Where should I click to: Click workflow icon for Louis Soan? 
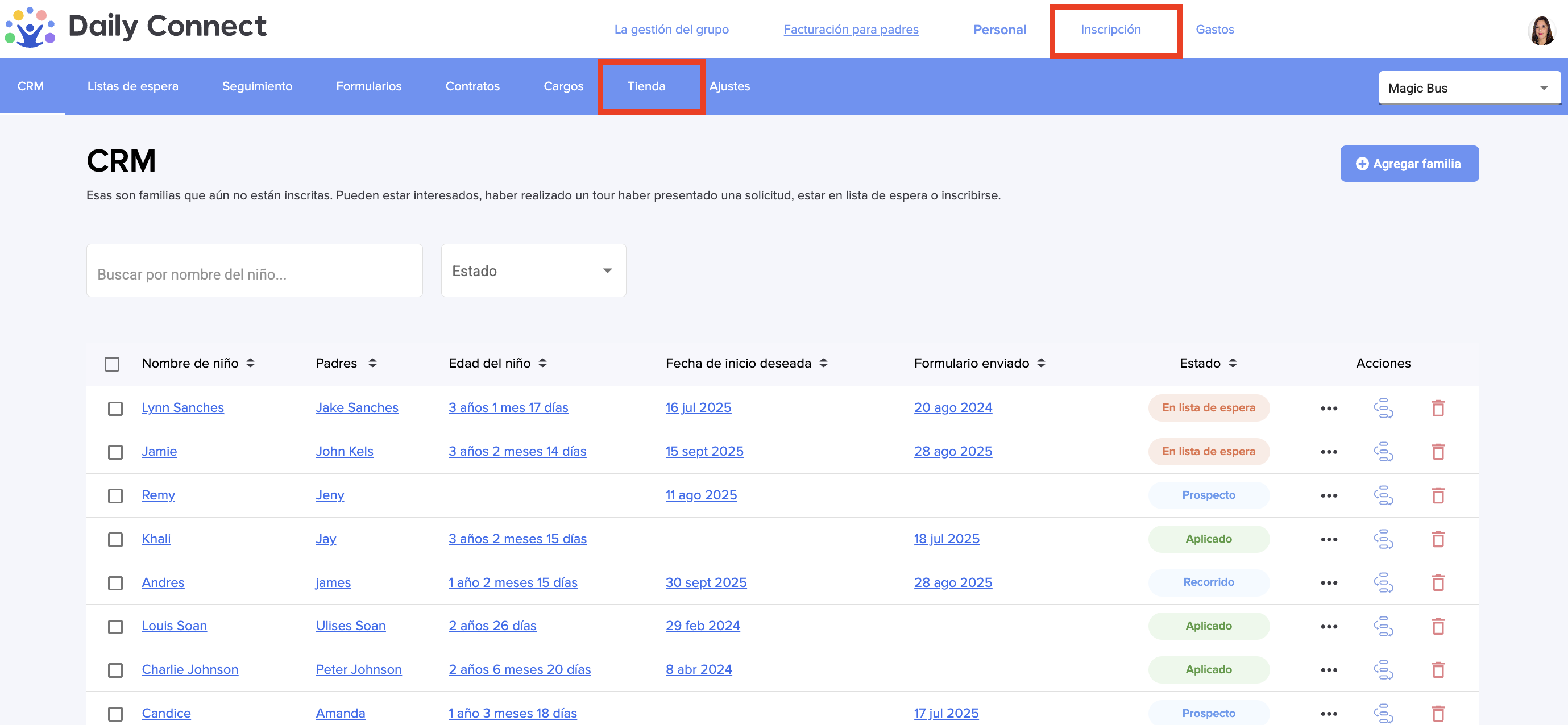(1383, 626)
